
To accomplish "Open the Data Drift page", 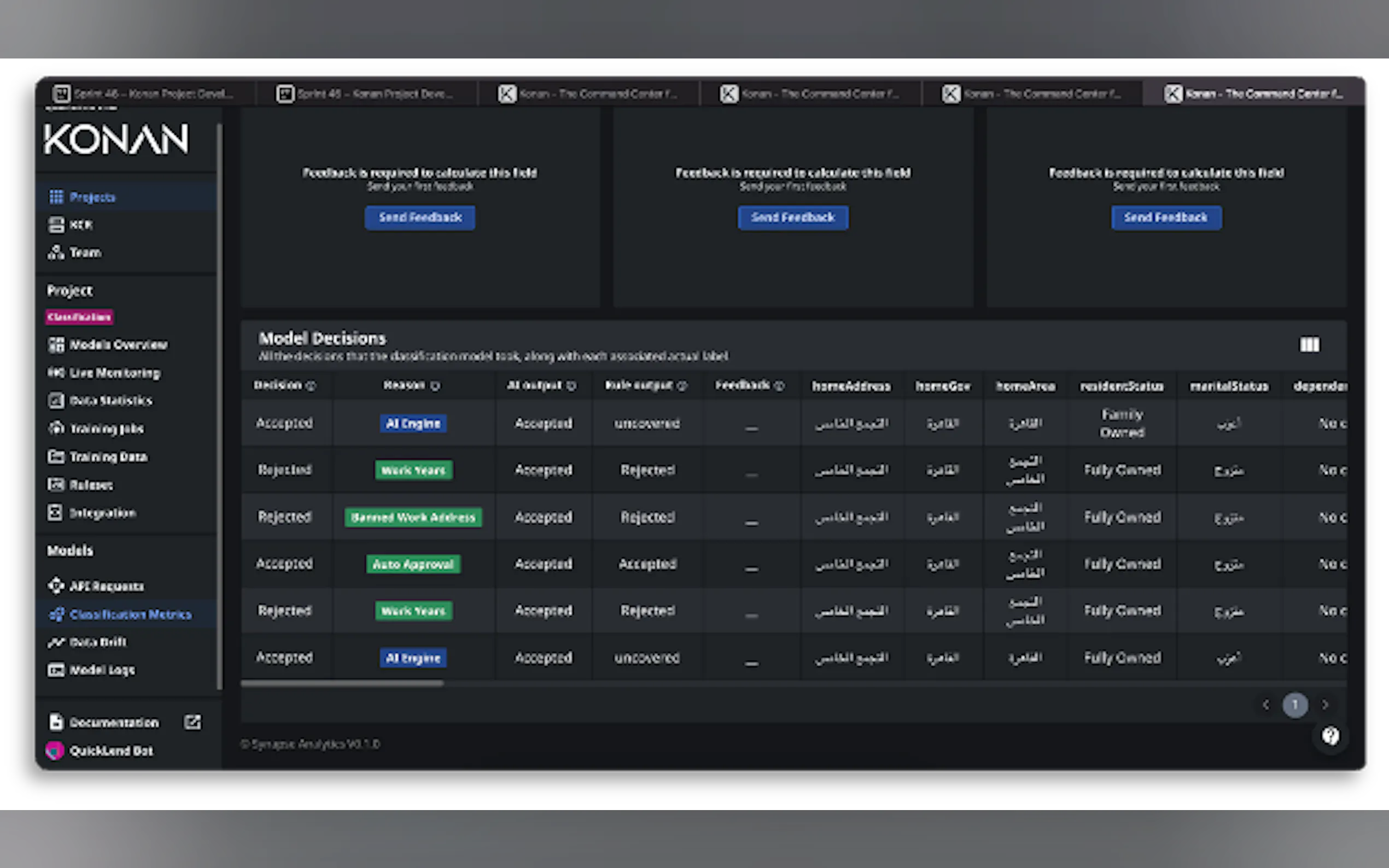I will coord(97,642).
